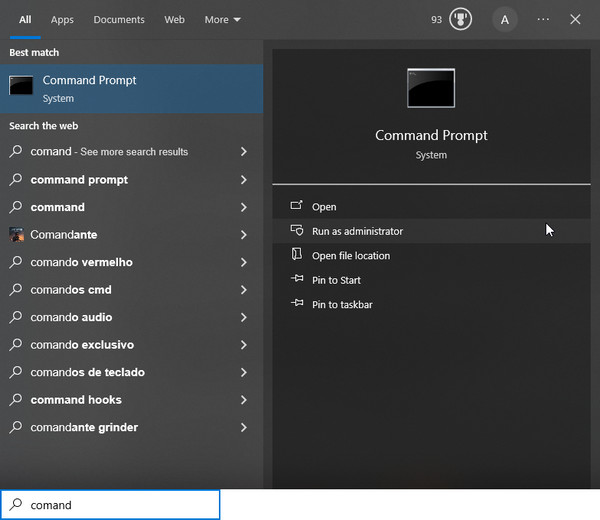Image resolution: width=600 pixels, height=520 pixels.
Task: Click the large Command Prompt preview icon
Action: tap(431, 88)
